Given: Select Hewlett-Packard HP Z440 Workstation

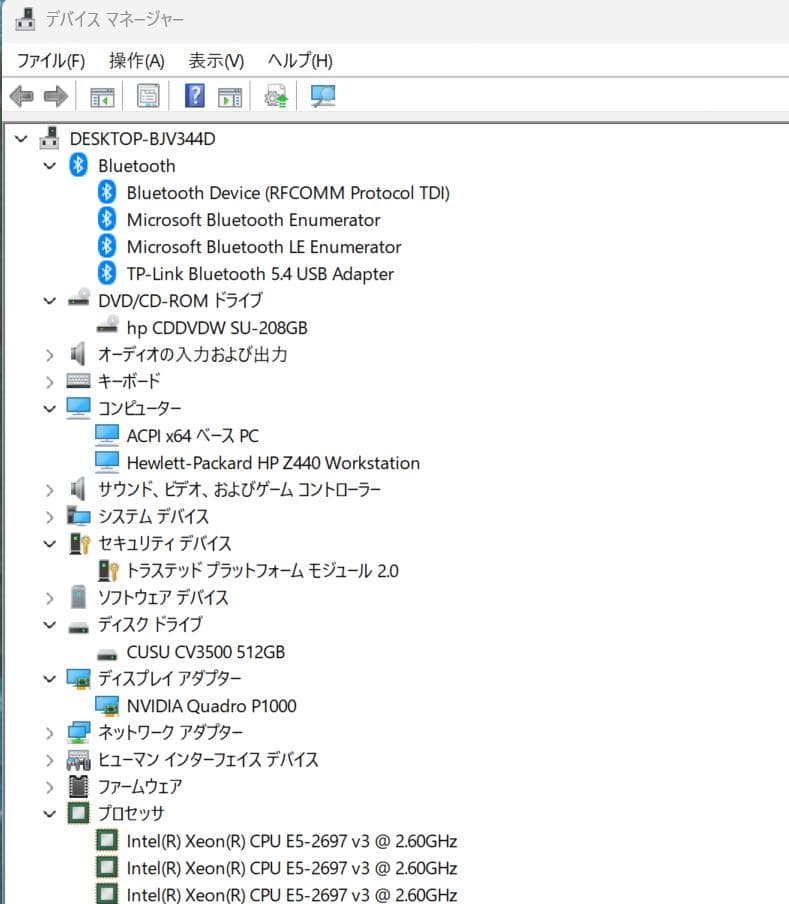Looking at the screenshot, I should [273, 463].
